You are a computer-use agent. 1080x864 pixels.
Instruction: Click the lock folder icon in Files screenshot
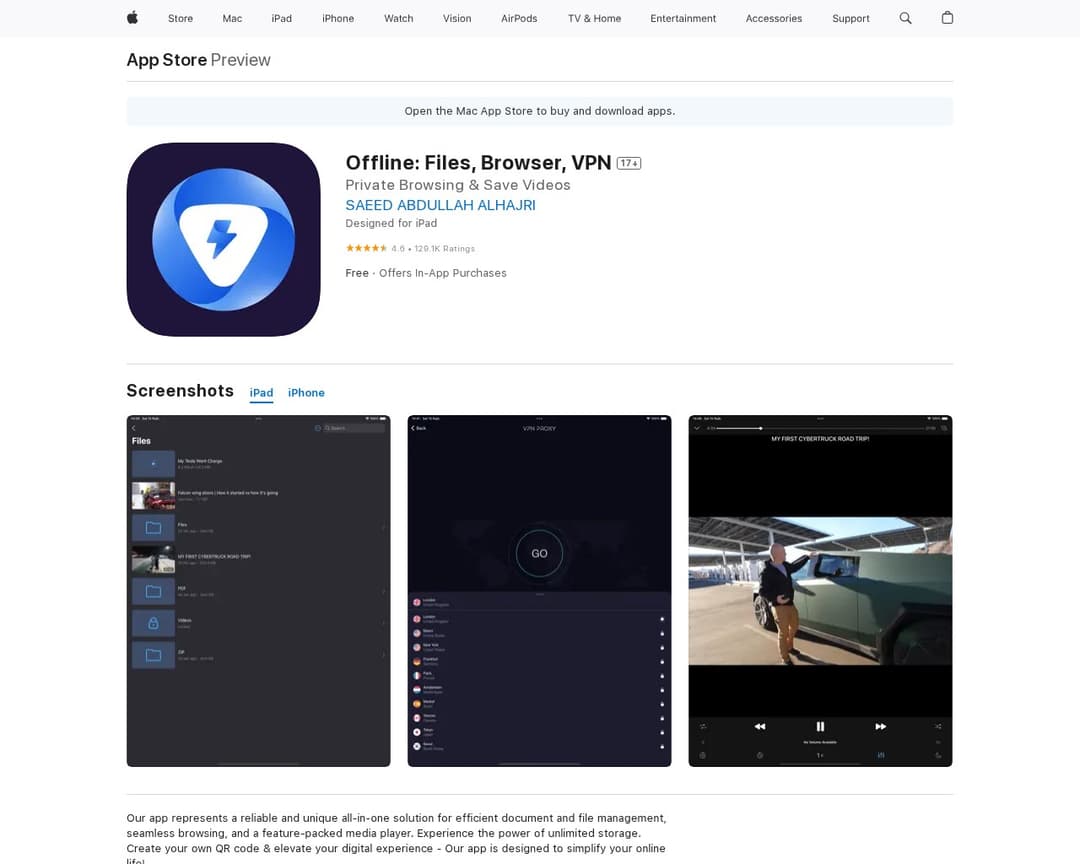tap(153, 623)
